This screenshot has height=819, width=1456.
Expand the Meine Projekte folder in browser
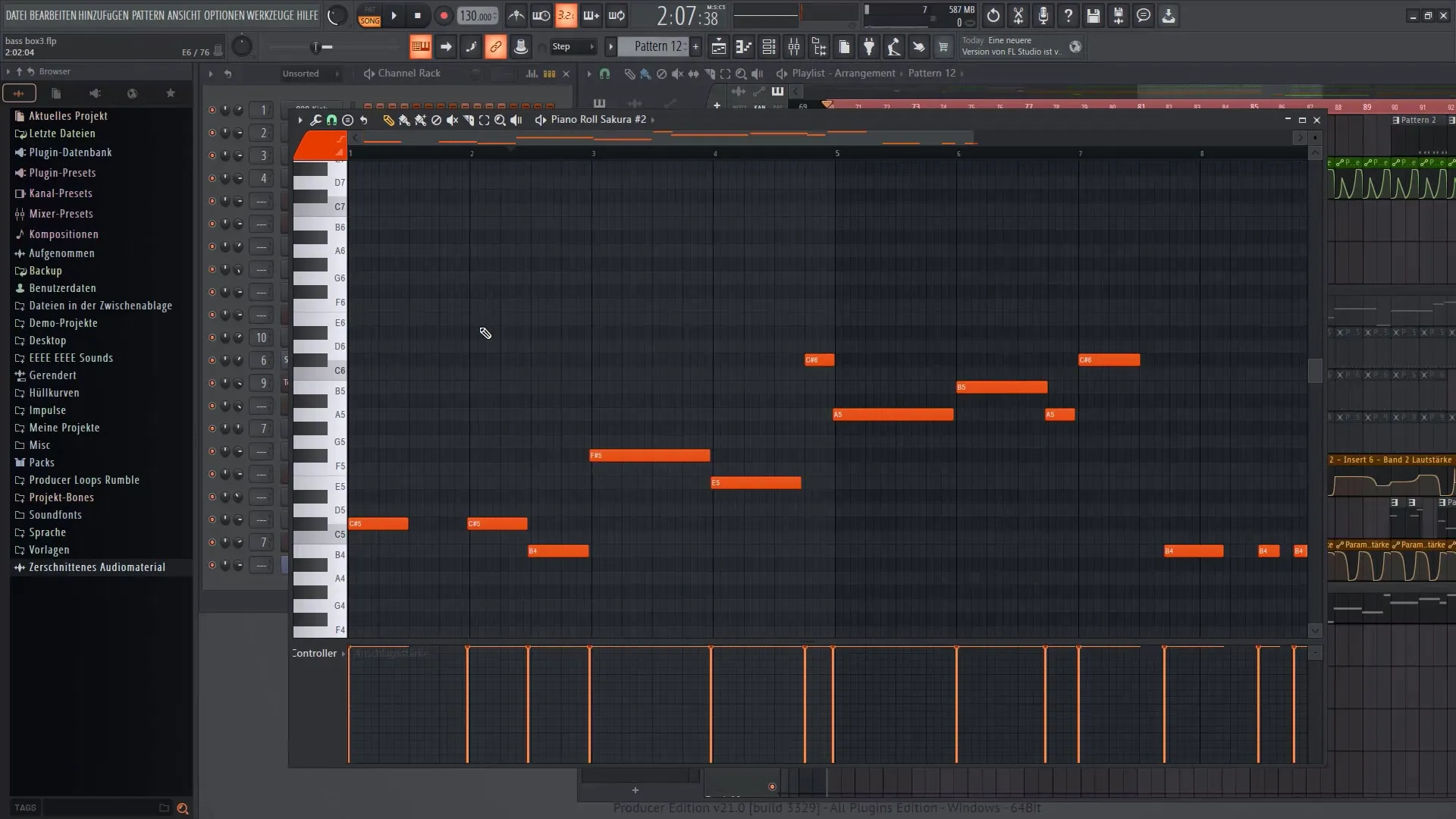click(64, 427)
